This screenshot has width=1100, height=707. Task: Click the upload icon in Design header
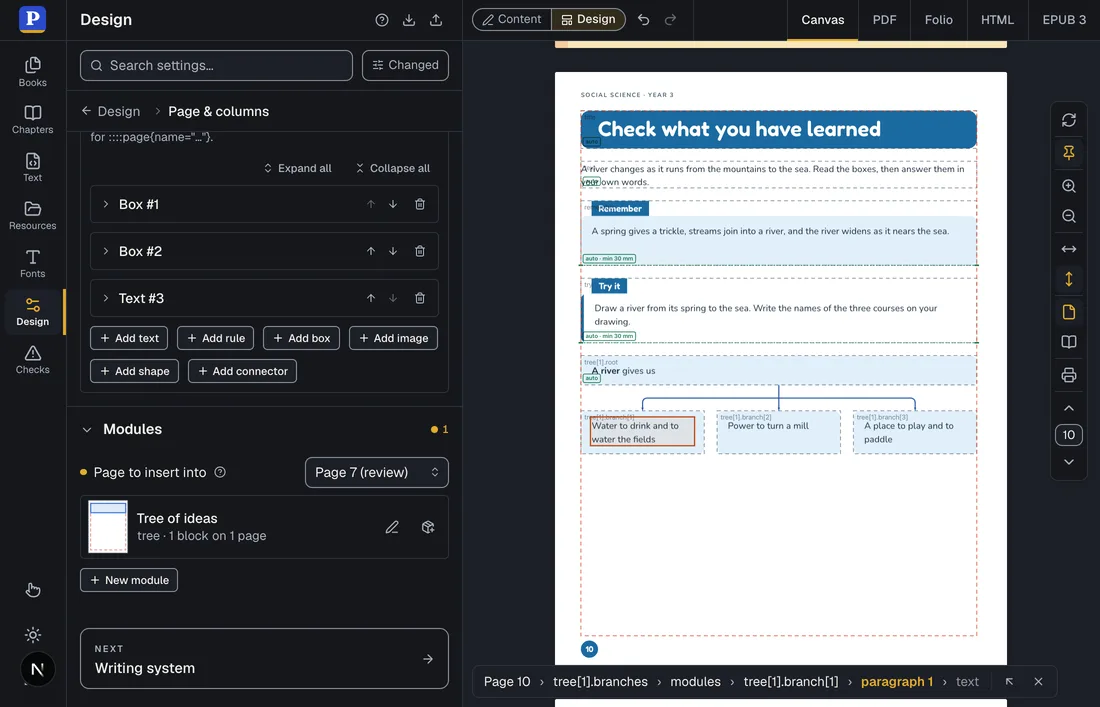click(436, 20)
